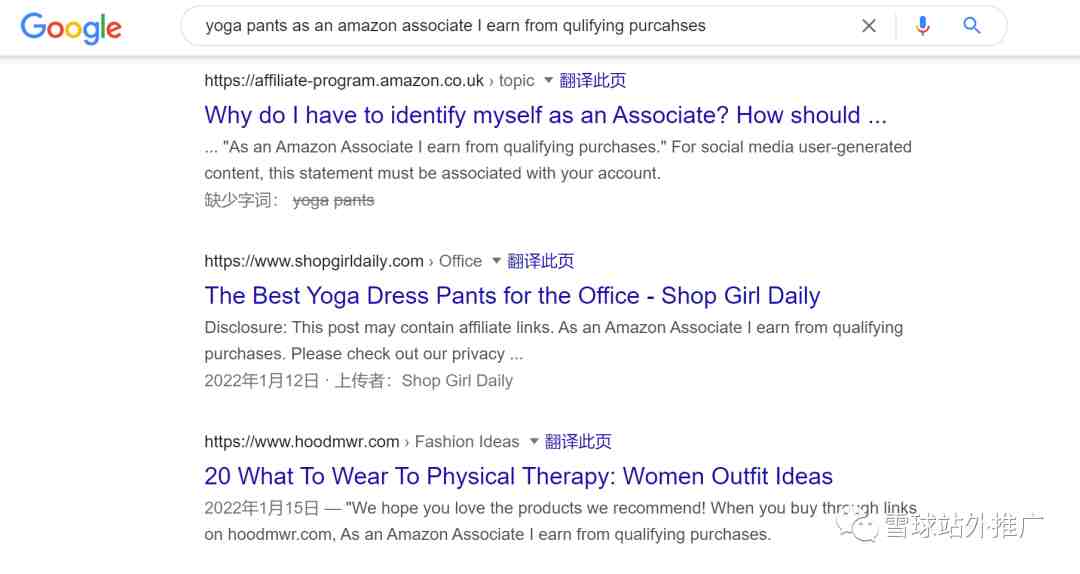Screen dimensions: 1080x574
Task: Click the struck-through "pants" missing word
Action: [354, 200]
